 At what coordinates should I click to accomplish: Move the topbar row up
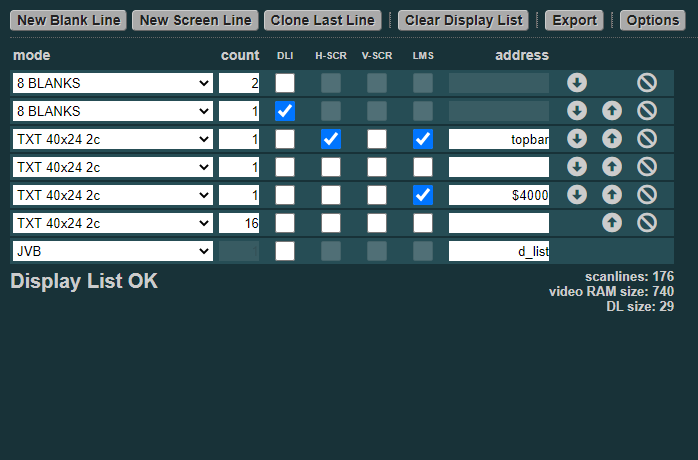coord(612,139)
